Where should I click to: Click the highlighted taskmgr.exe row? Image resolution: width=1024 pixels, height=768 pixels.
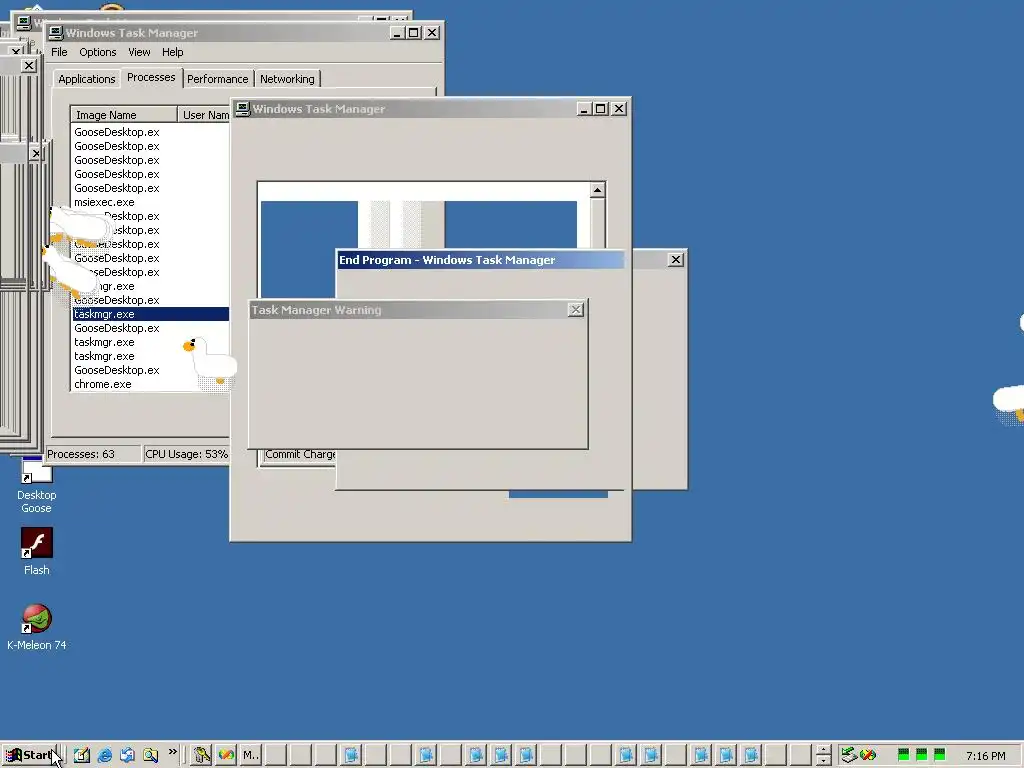(x=151, y=314)
